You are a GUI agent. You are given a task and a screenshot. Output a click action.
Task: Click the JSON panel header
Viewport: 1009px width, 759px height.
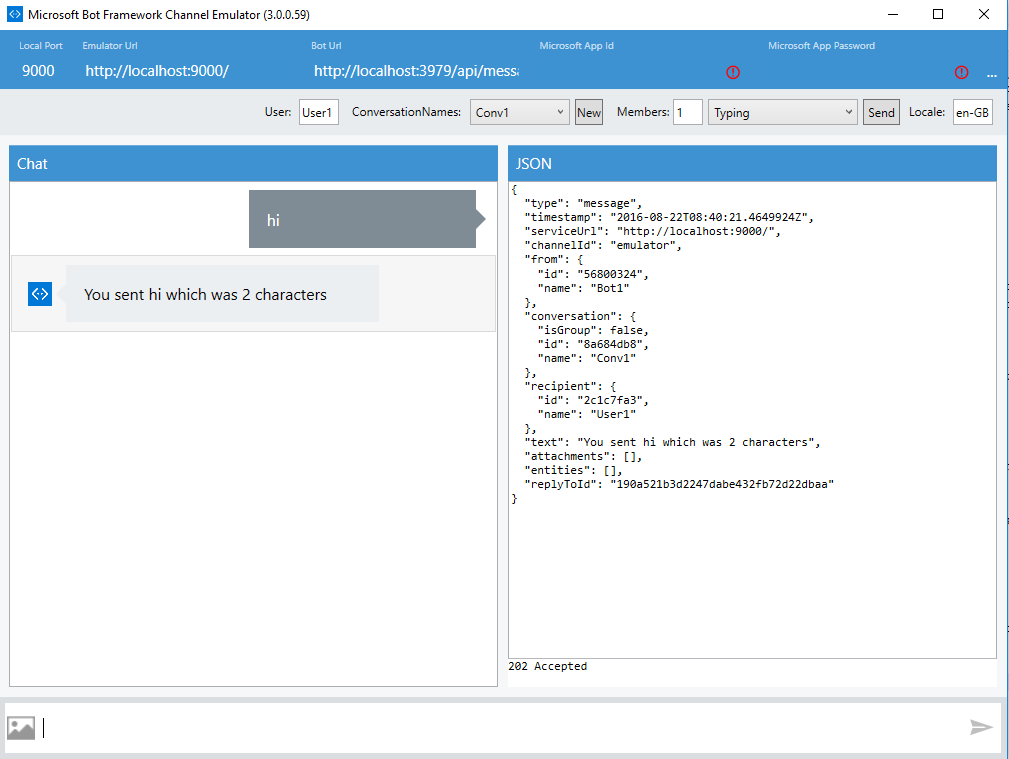coord(752,164)
